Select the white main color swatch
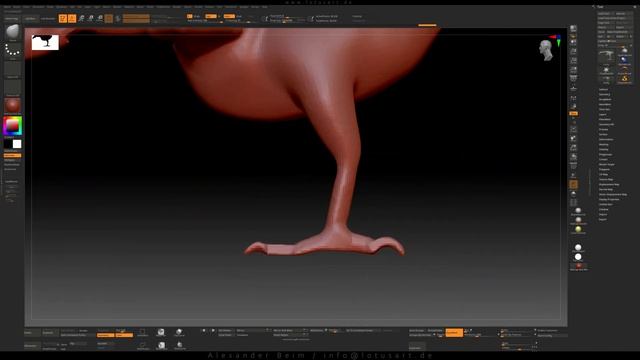Image resolution: width=640 pixels, height=360 pixels. (x=17, y=144)
